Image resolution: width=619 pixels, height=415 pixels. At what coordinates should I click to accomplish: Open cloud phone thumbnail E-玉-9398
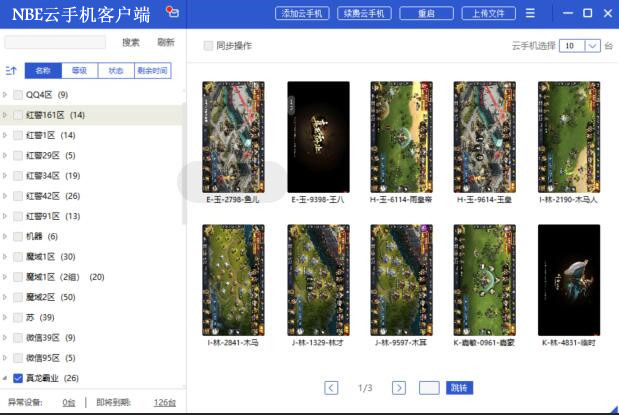click(x=318, y=137)
